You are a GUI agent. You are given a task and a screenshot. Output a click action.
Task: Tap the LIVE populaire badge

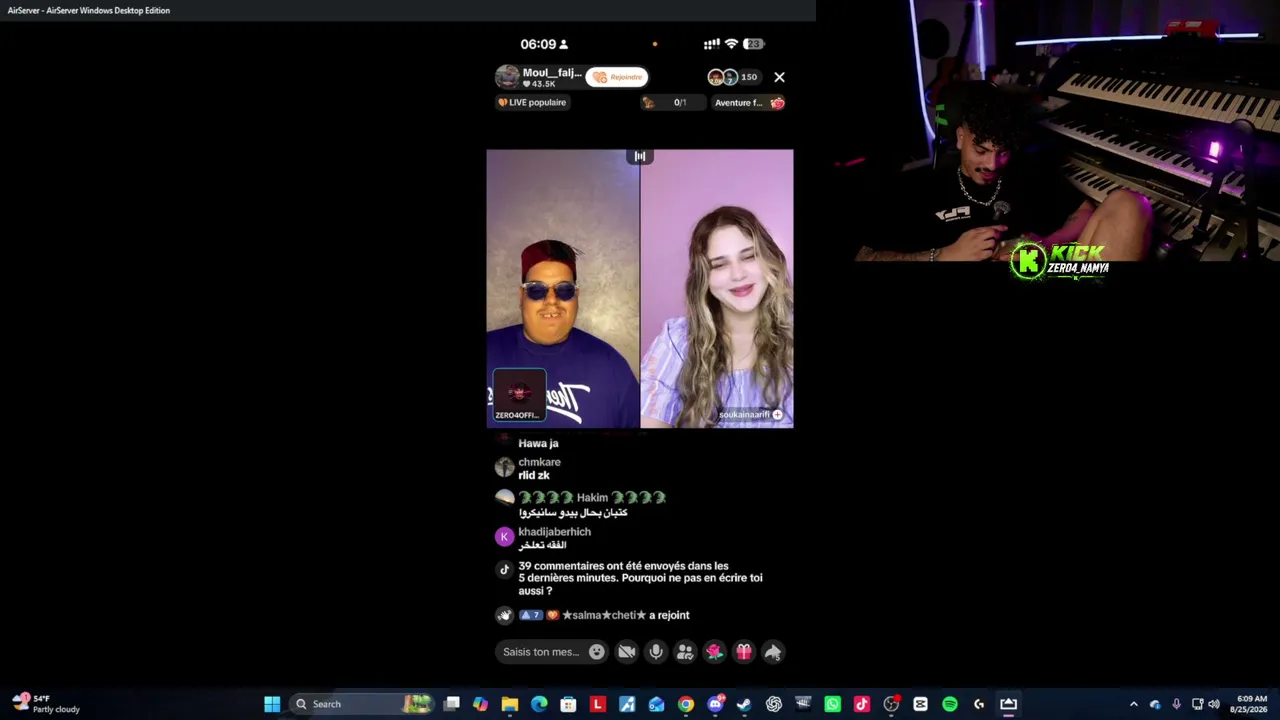532,102
